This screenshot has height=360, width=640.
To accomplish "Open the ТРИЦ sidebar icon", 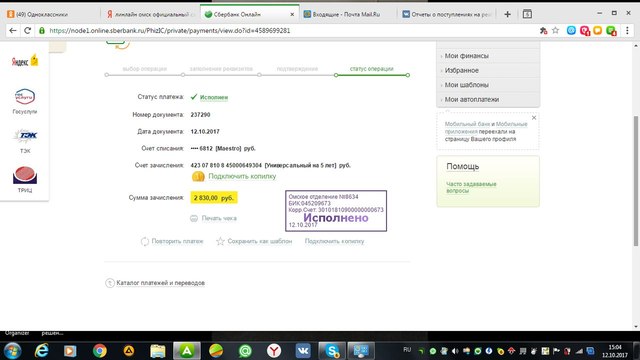I will (25, 176).
